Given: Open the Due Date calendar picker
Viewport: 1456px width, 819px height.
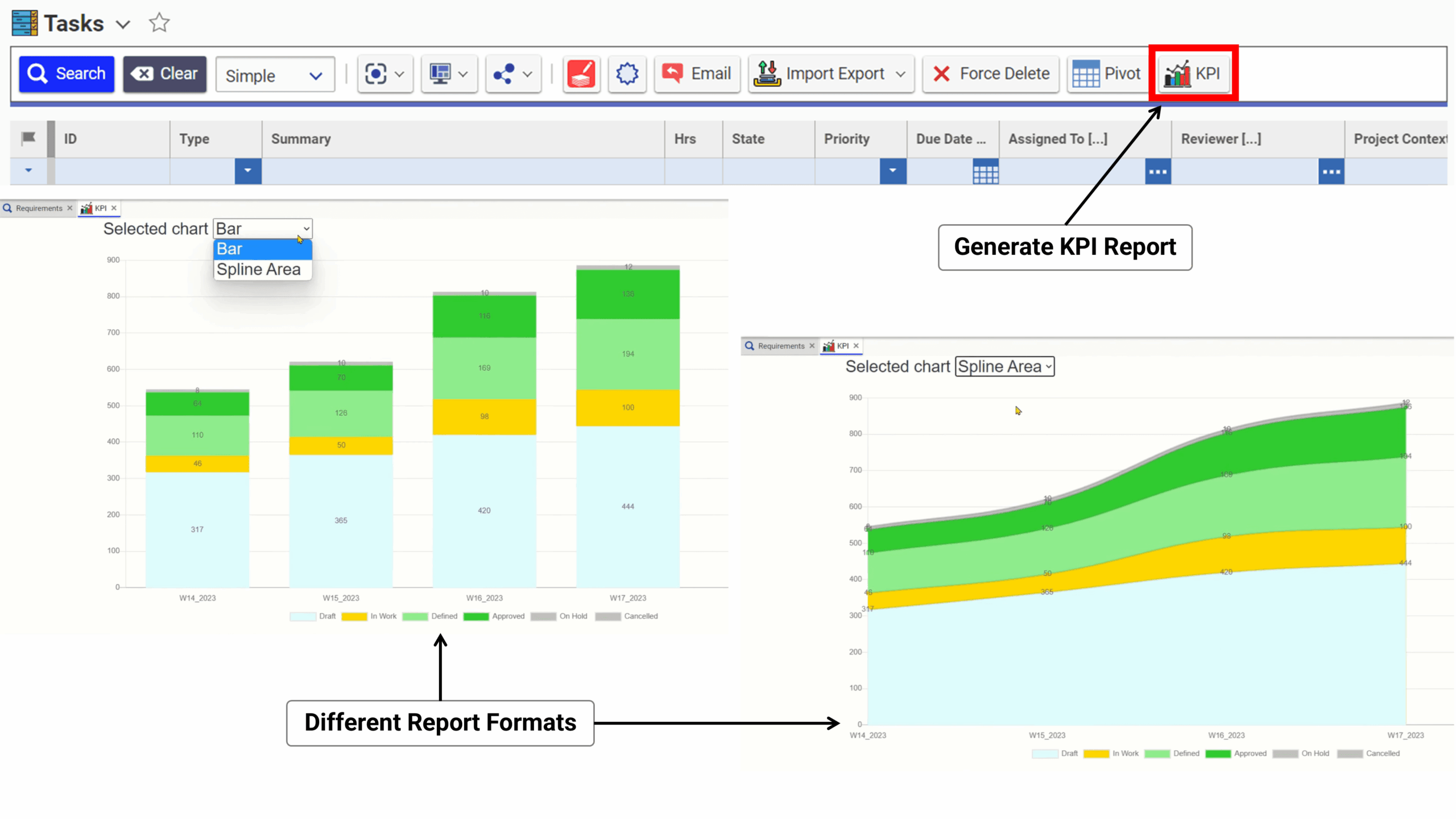Looking at the screenshot, I should pyautogui.click(x=985, y=172).
